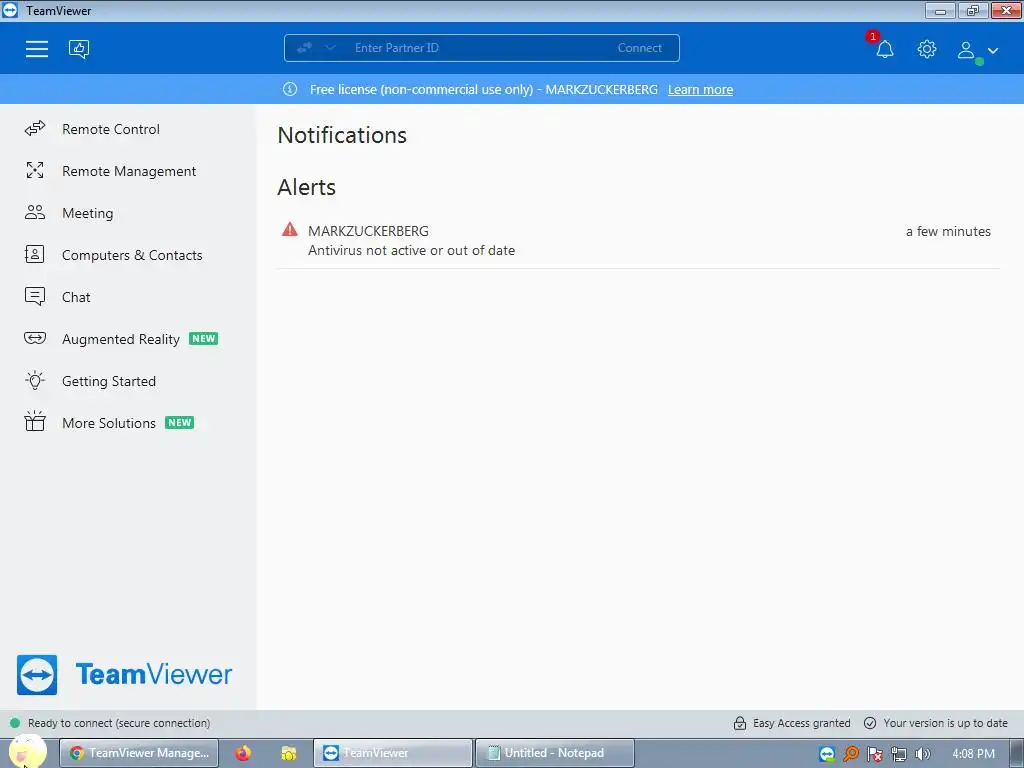Click 'Easy Access granted' text

pos(801,723)
